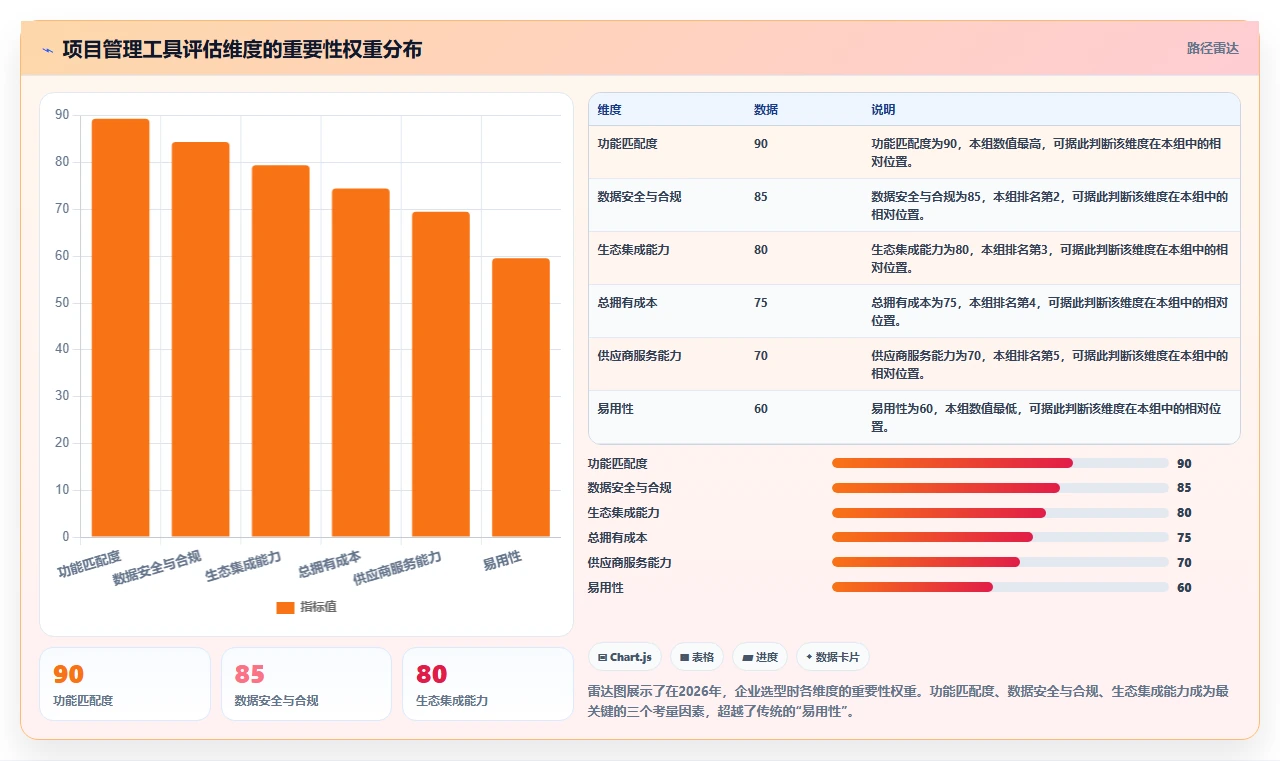Click the 易用性 progress bar
Image resolution: width=1280 pixels, height=761 pixels.
(x=1000, y=587)
